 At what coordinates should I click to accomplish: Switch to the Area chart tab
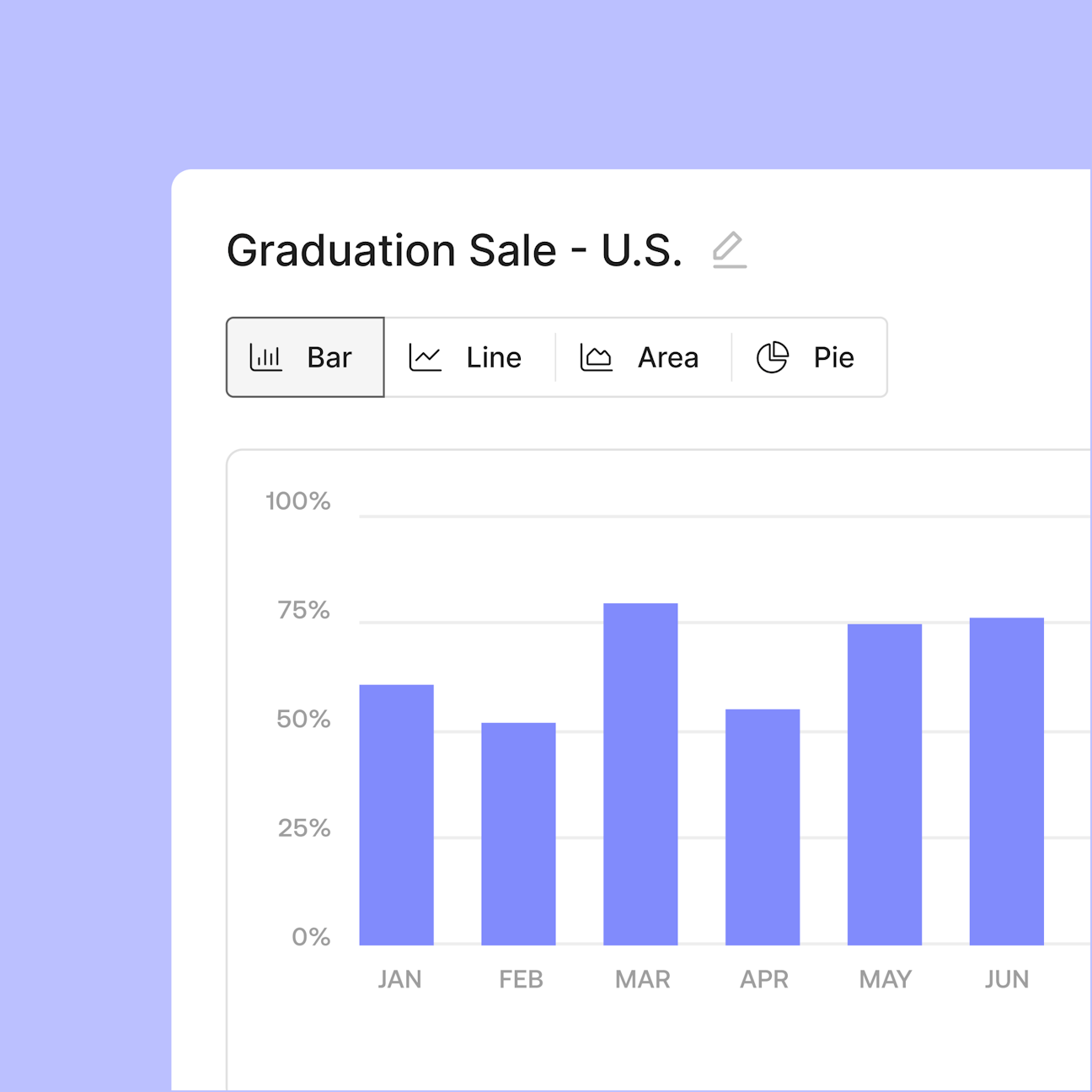pos(643,357)
